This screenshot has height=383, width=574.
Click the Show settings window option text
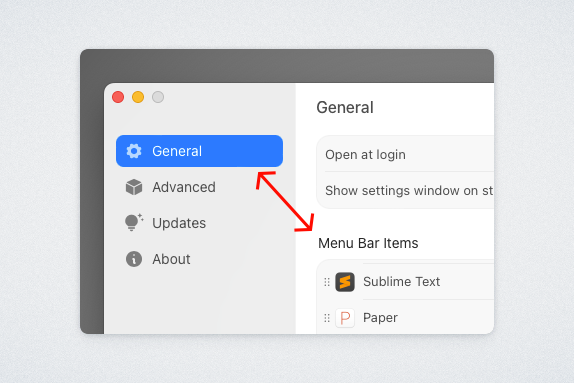click(x=409, y=190)
